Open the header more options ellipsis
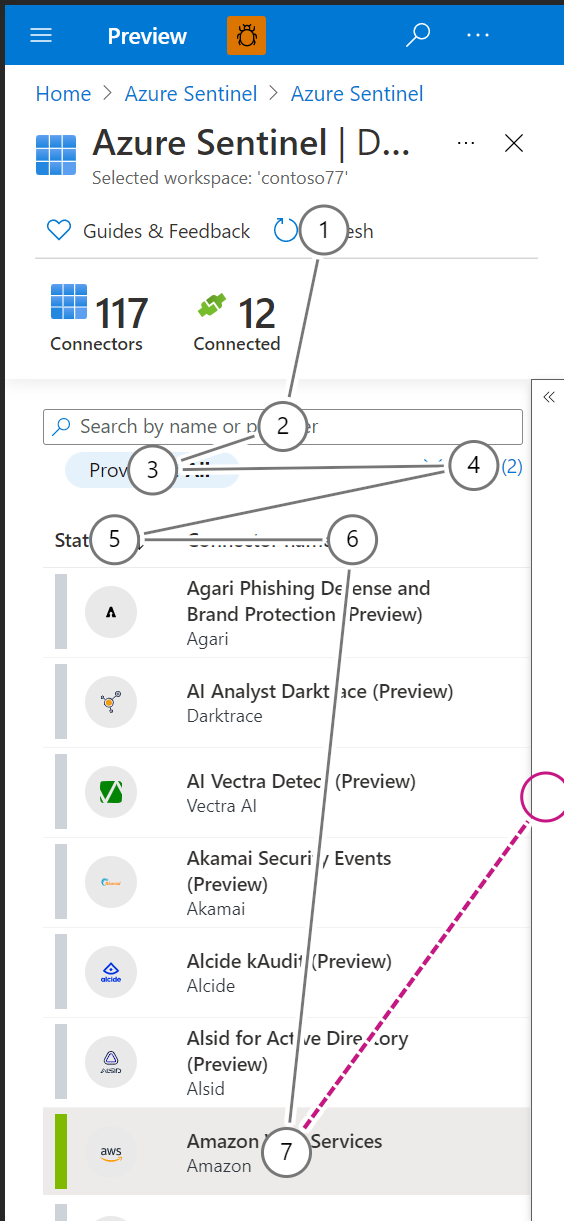Viewport: 564px width, 1221px height. (478, 35)
